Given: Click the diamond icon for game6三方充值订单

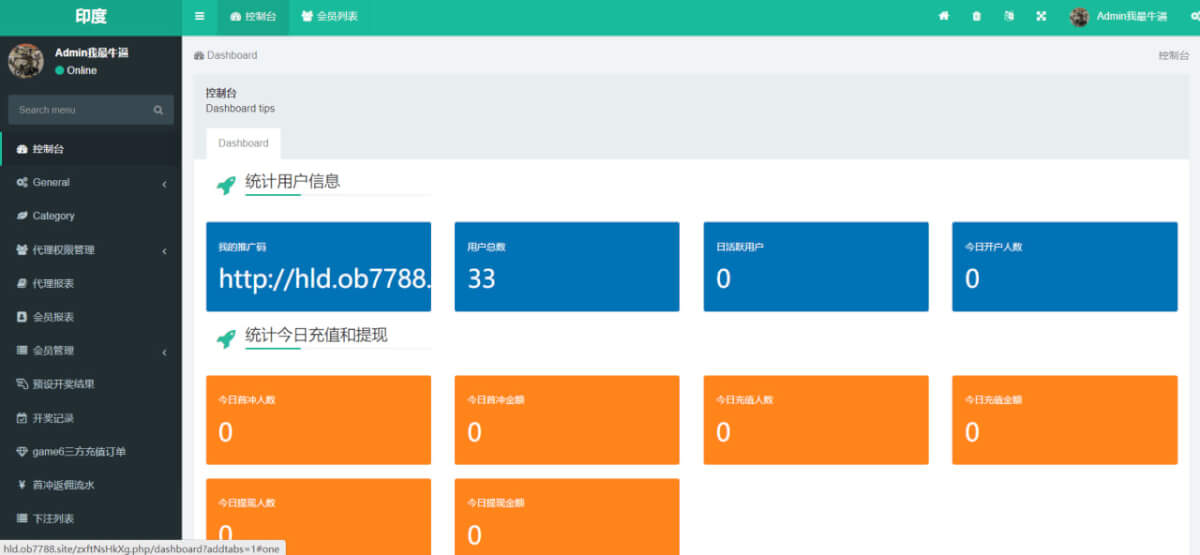Looking at the screenshot, I should 22,452.
